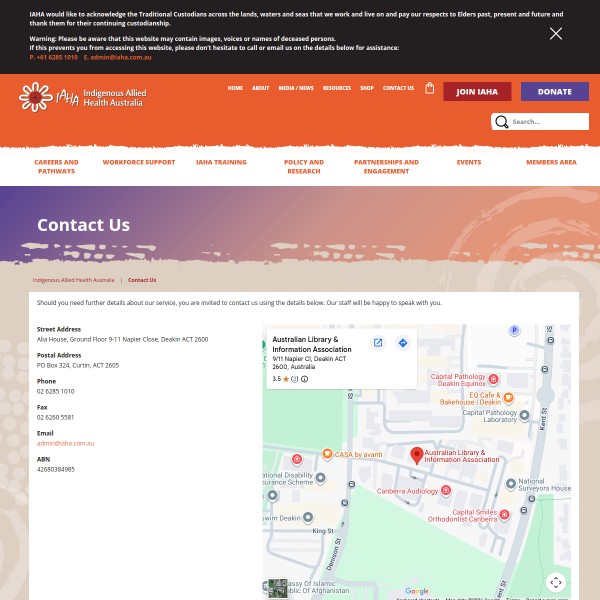Open map location in larger view icon

click(378, 343)
